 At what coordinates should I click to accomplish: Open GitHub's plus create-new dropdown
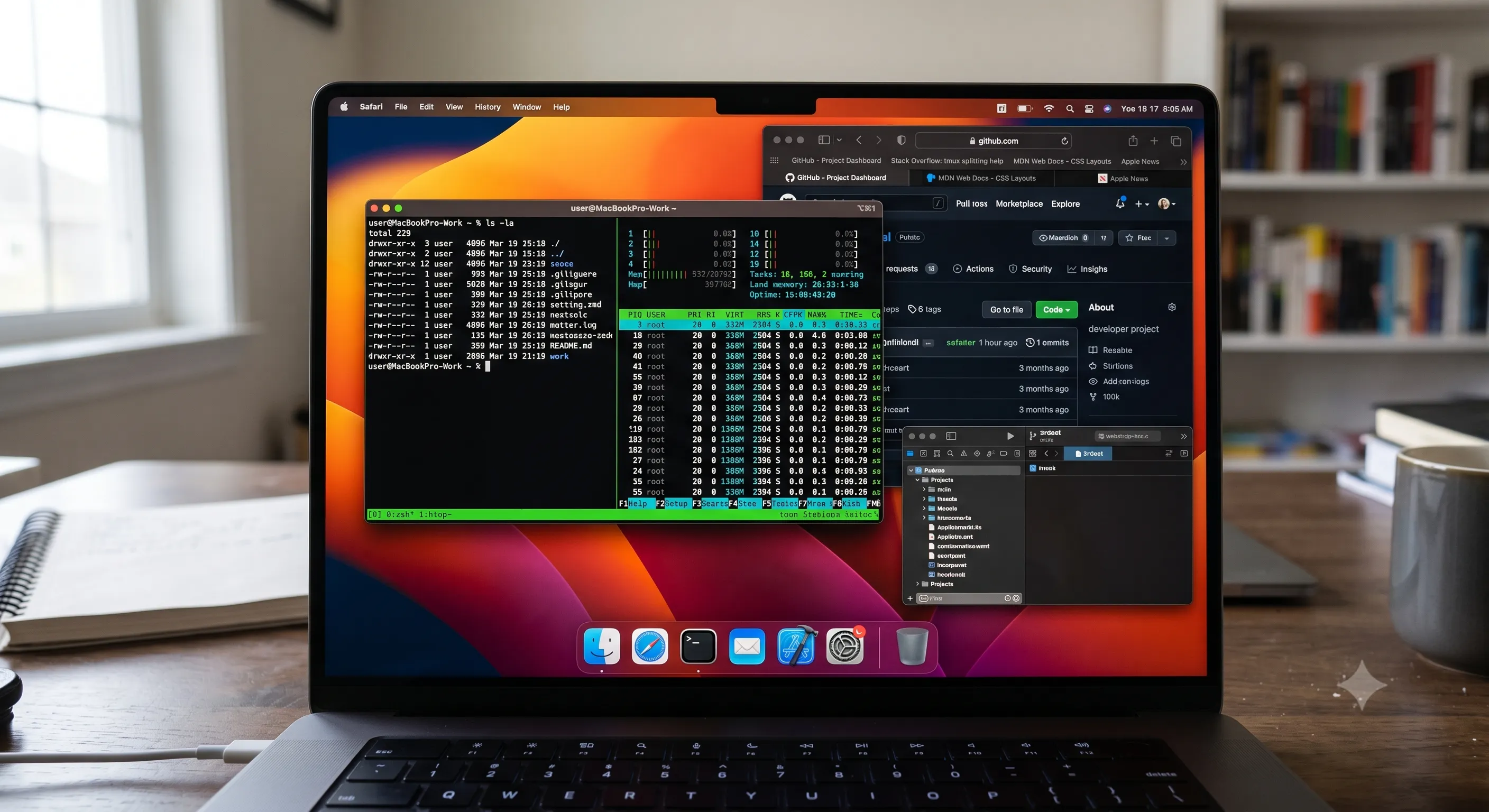[x=1142, y=204]
